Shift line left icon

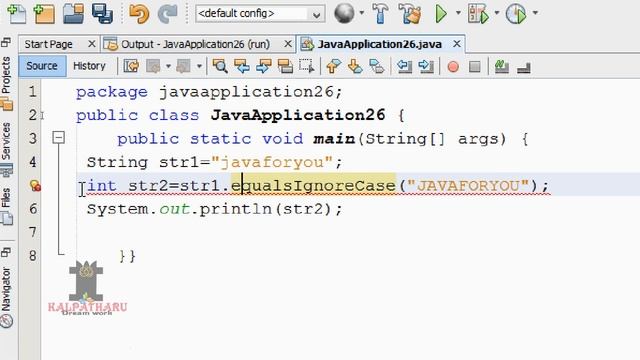(404, 66)
